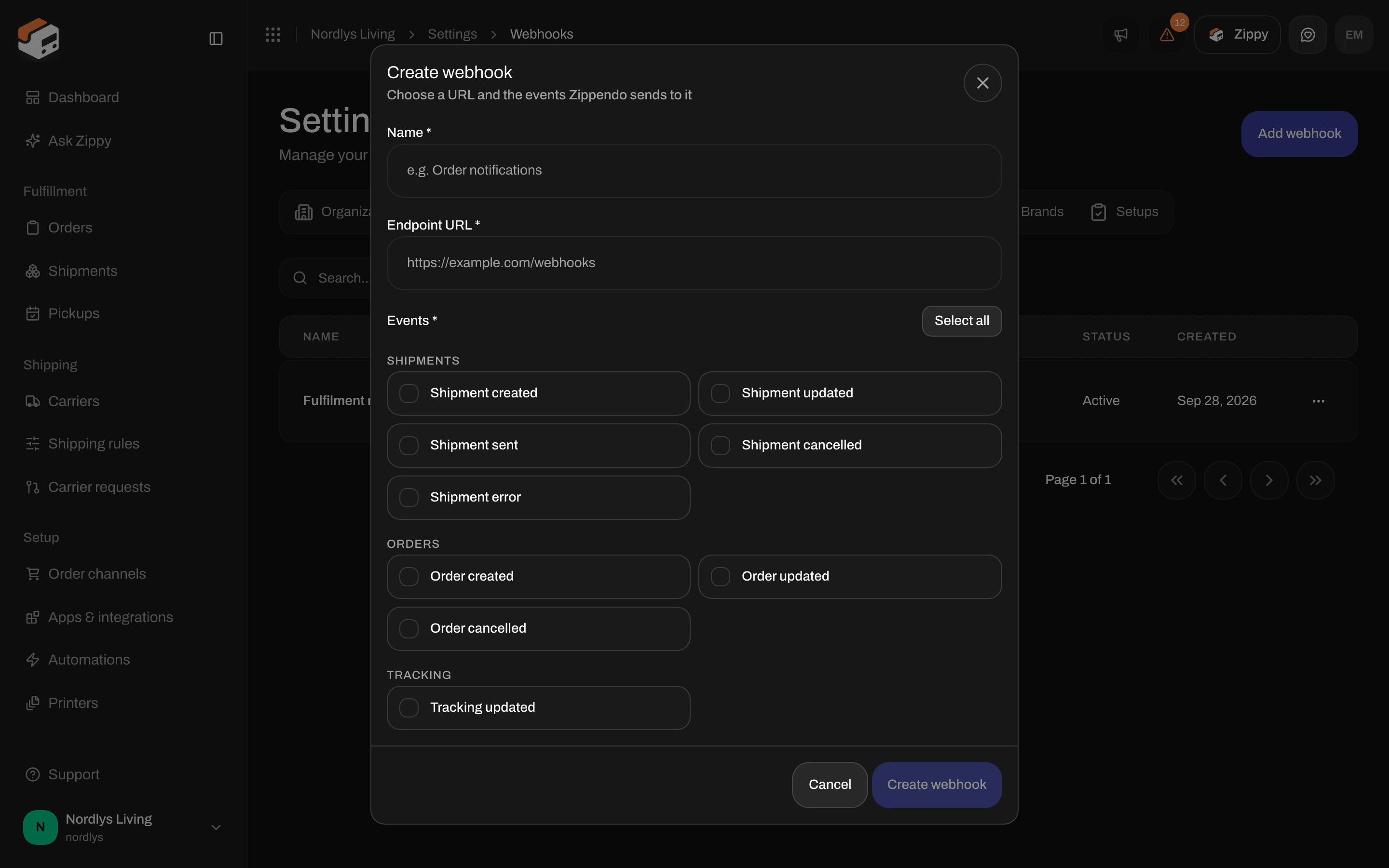The height and width of the screenshot is (868, 1389).
Task: Toggle the sidebar collapse icon
Action: 216,39
